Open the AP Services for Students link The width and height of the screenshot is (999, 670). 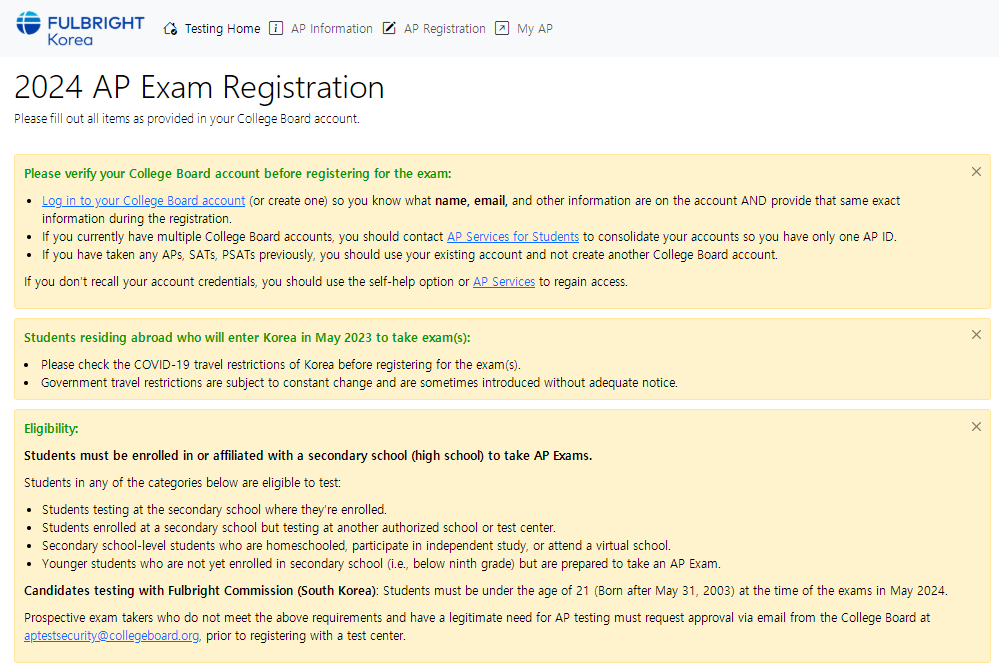[513, 237]
